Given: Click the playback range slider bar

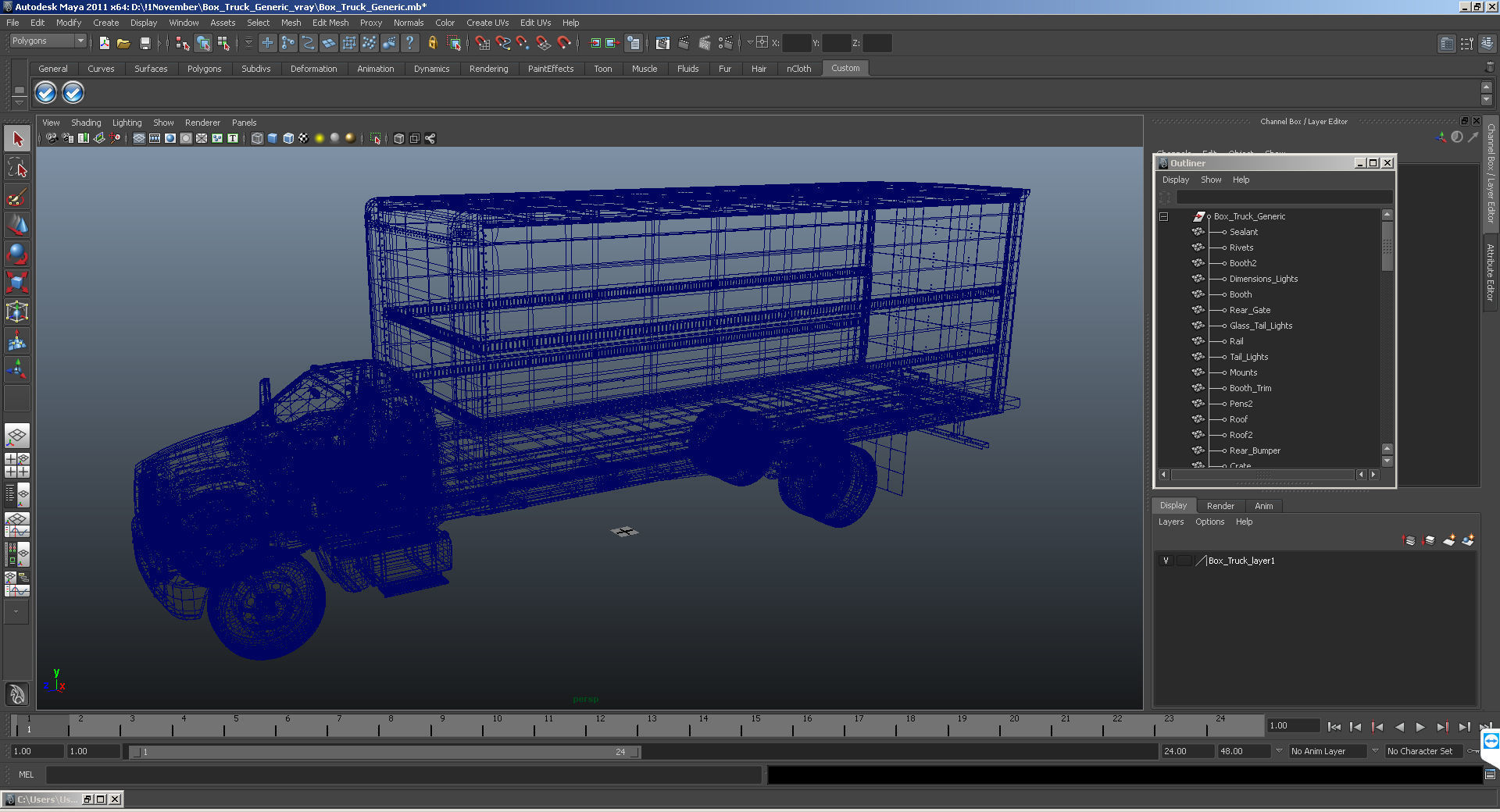Looking at the screenshot, I should point(385,752).
